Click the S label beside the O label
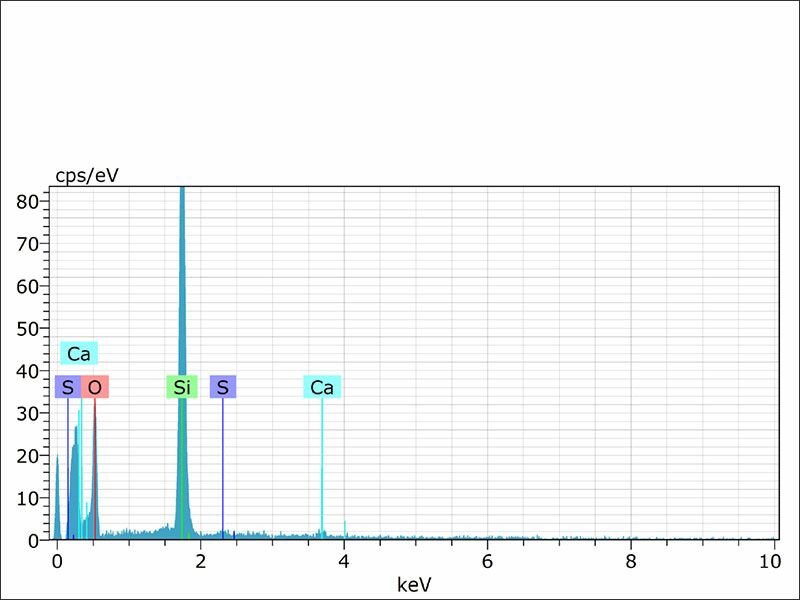800x600 pixels. [x=68, y=387]
